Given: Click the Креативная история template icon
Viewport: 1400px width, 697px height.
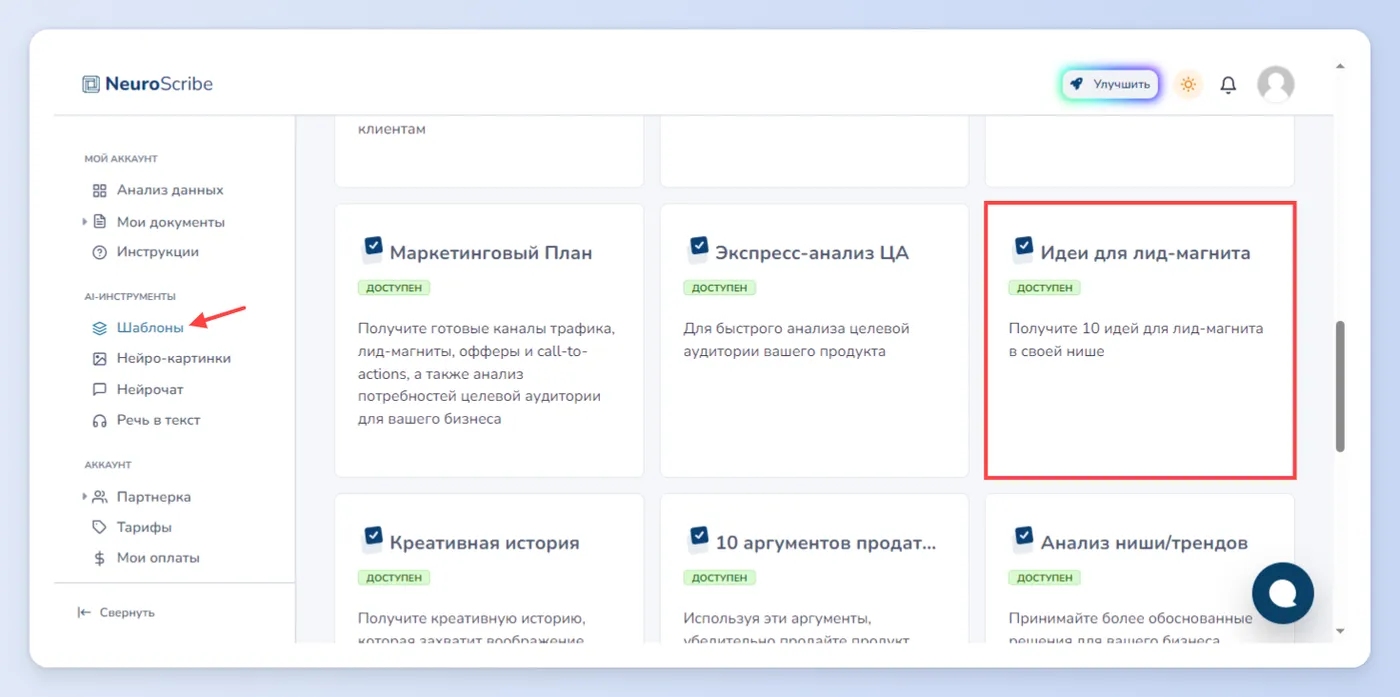Looking at the screenshot, I should [x=372, y=540].
